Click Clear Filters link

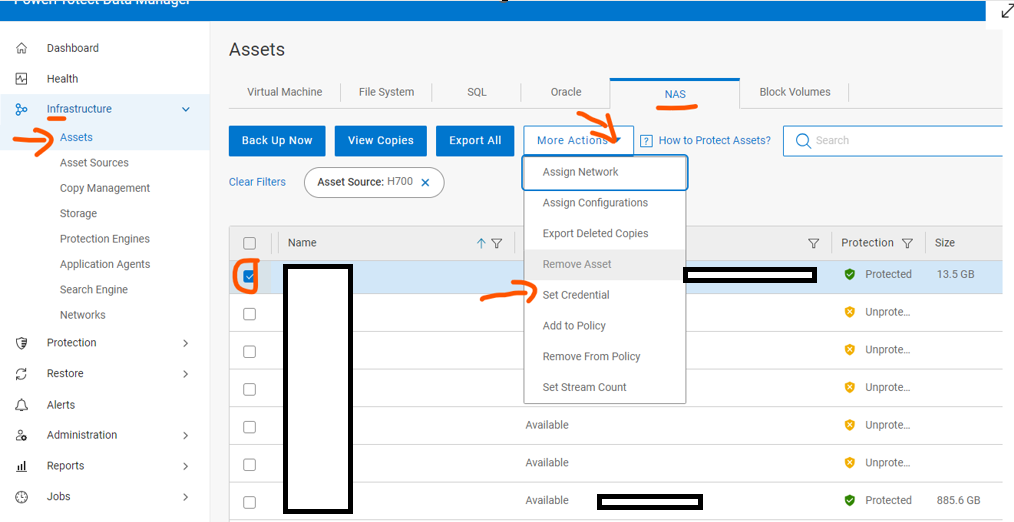point(257,182)
